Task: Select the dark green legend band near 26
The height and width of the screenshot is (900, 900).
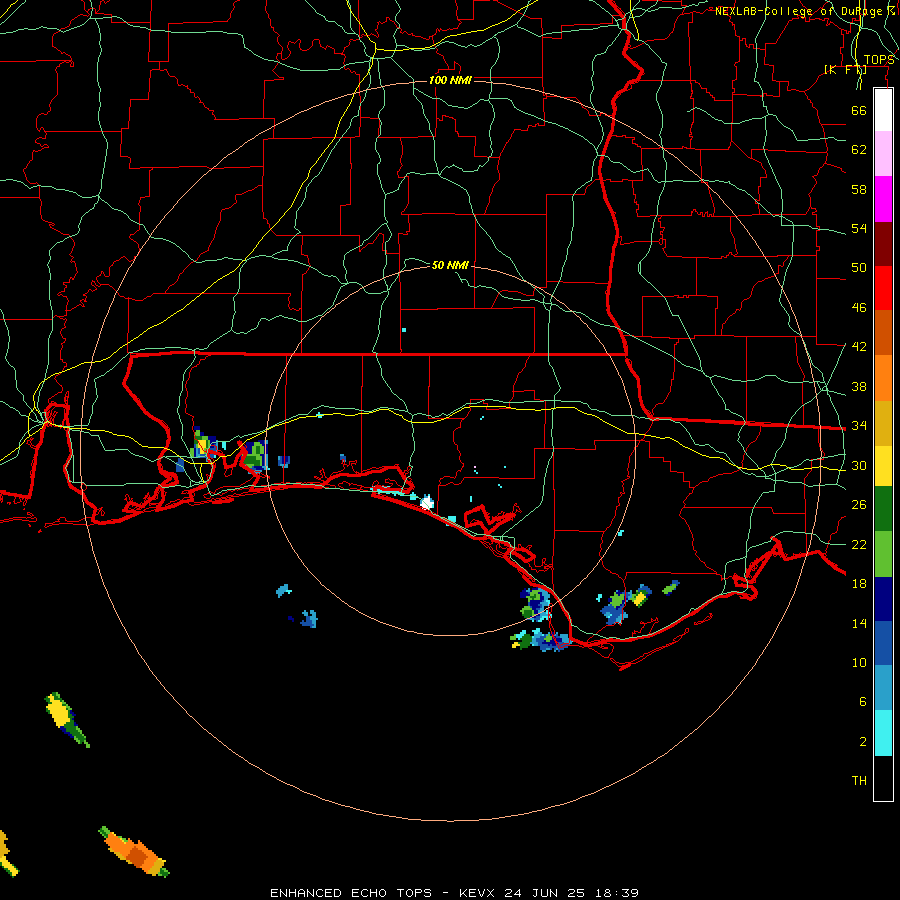Action: pos(883,509)
